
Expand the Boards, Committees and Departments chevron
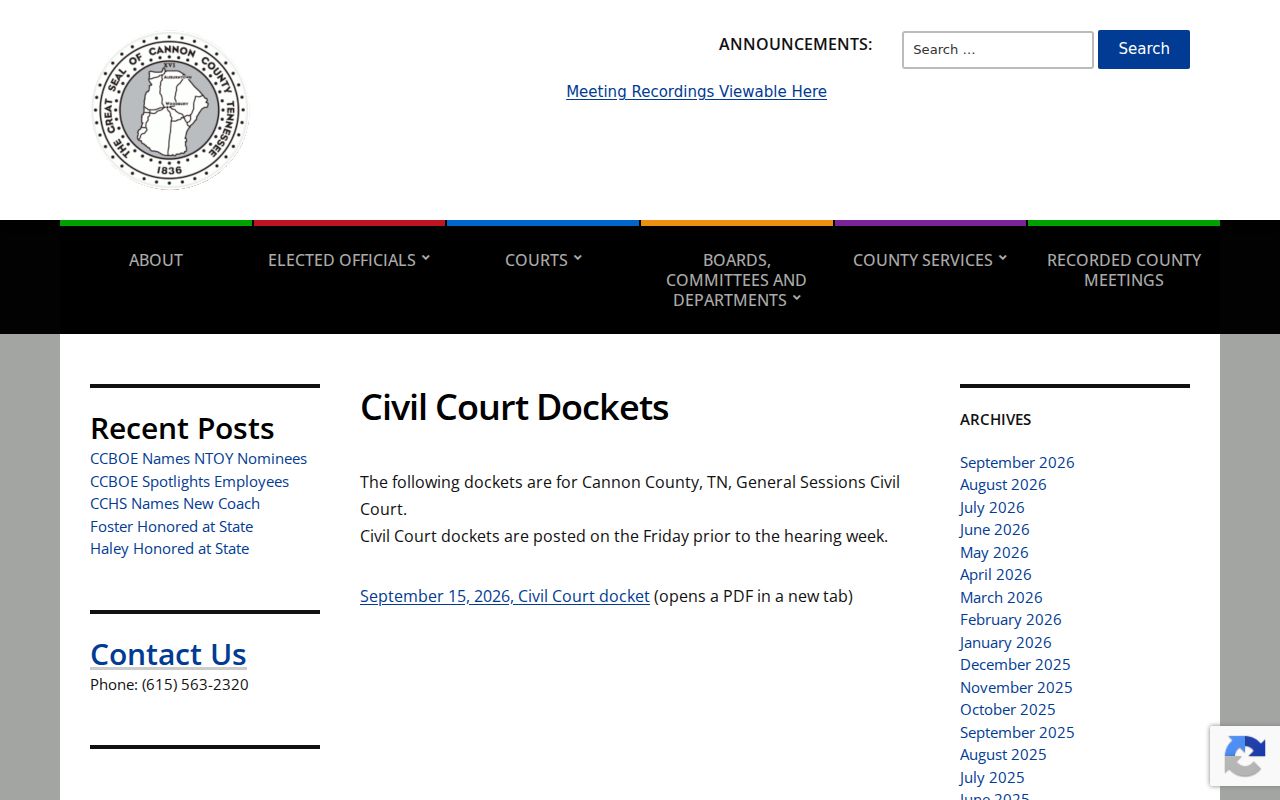click(796, 298)
